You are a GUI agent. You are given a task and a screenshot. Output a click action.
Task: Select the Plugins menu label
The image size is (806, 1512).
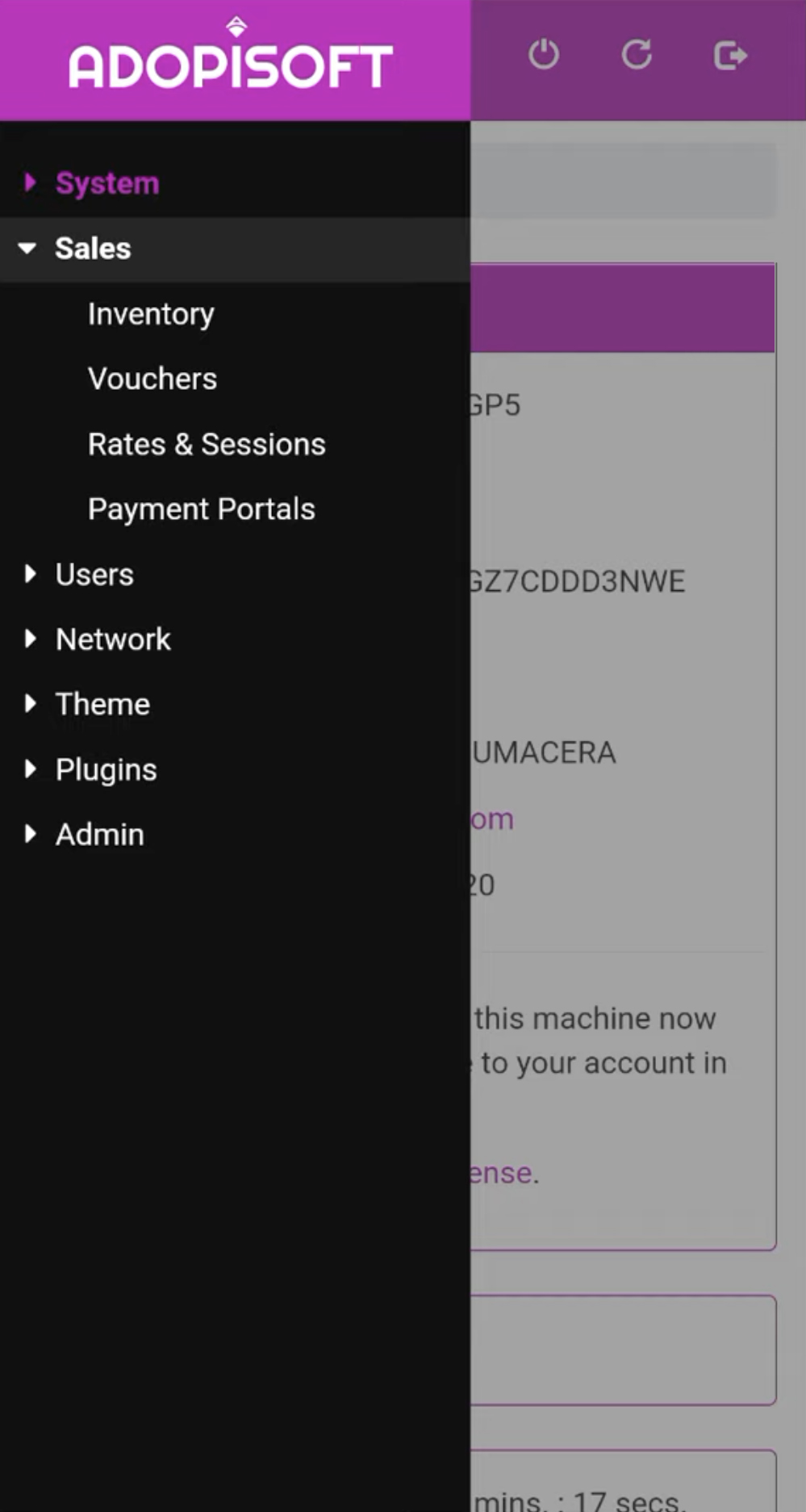coord(106,769)
